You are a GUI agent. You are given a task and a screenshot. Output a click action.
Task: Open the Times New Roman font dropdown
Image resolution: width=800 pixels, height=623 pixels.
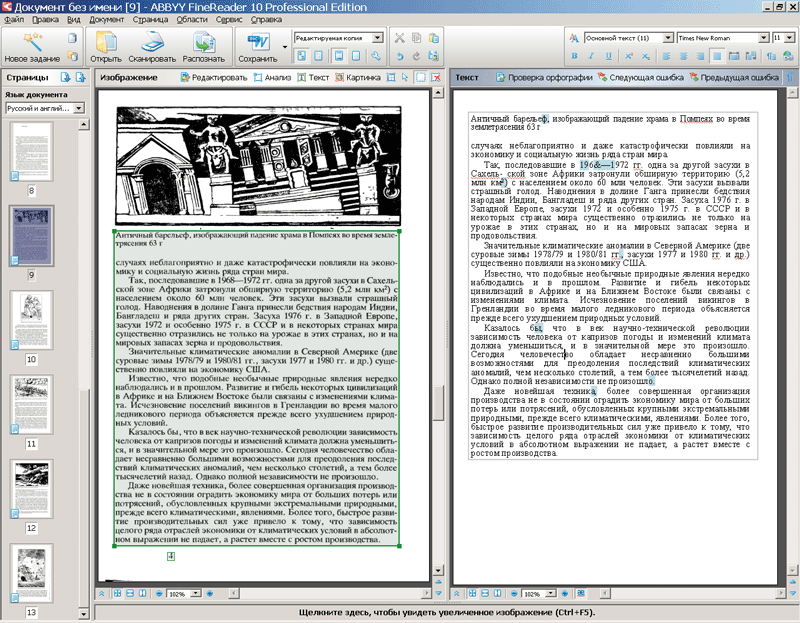click(x=761, y=38)
